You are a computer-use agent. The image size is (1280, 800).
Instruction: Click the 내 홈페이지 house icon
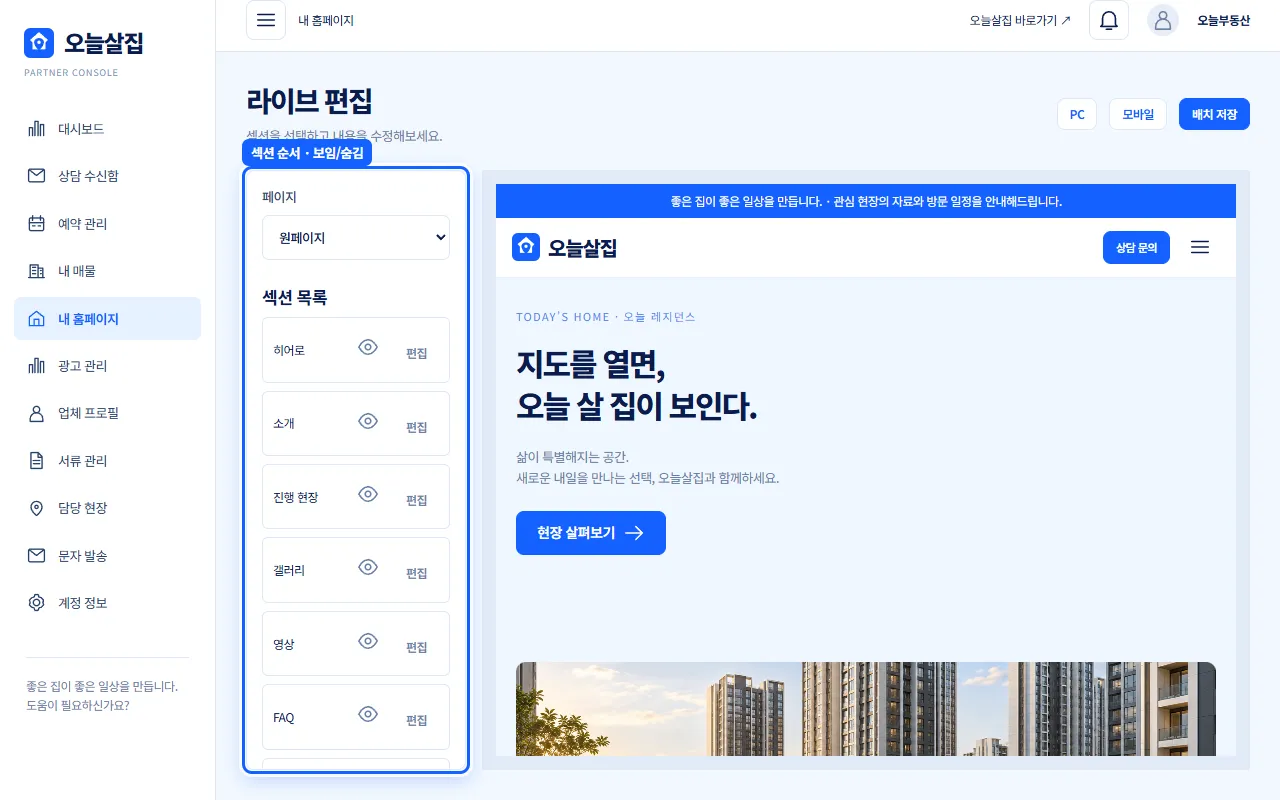point(37,319)
